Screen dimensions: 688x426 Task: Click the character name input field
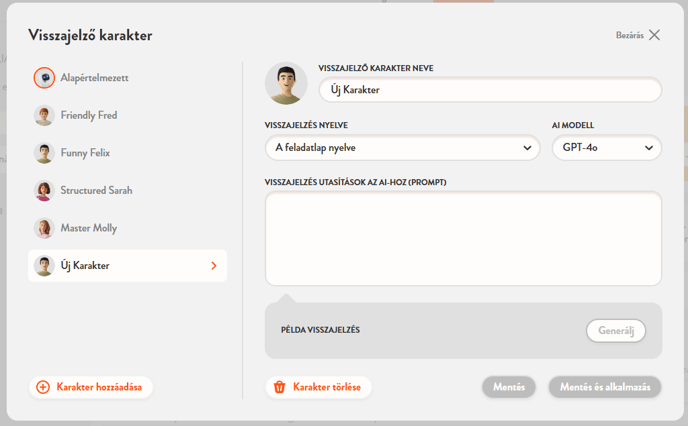coord(490,90)
